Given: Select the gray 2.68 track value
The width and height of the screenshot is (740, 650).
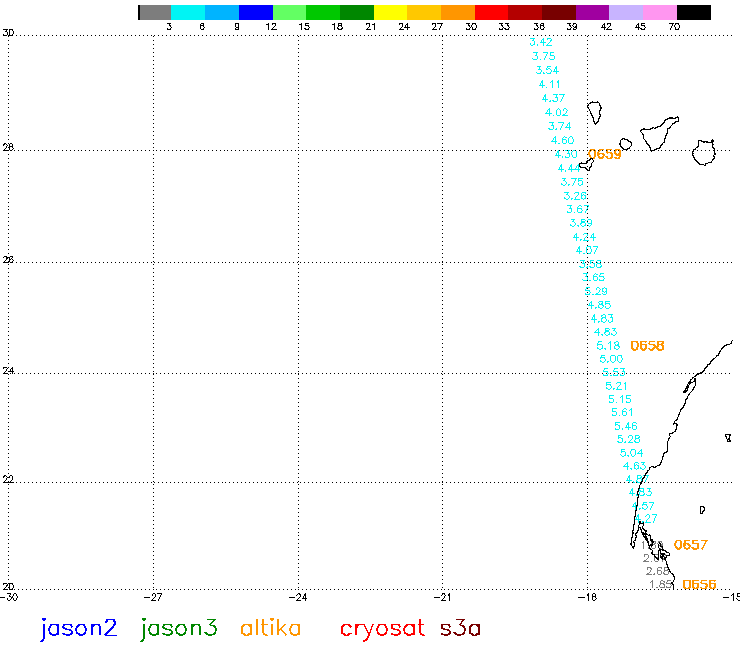Looking at the screenshot, I should click(x=657, y=571).
